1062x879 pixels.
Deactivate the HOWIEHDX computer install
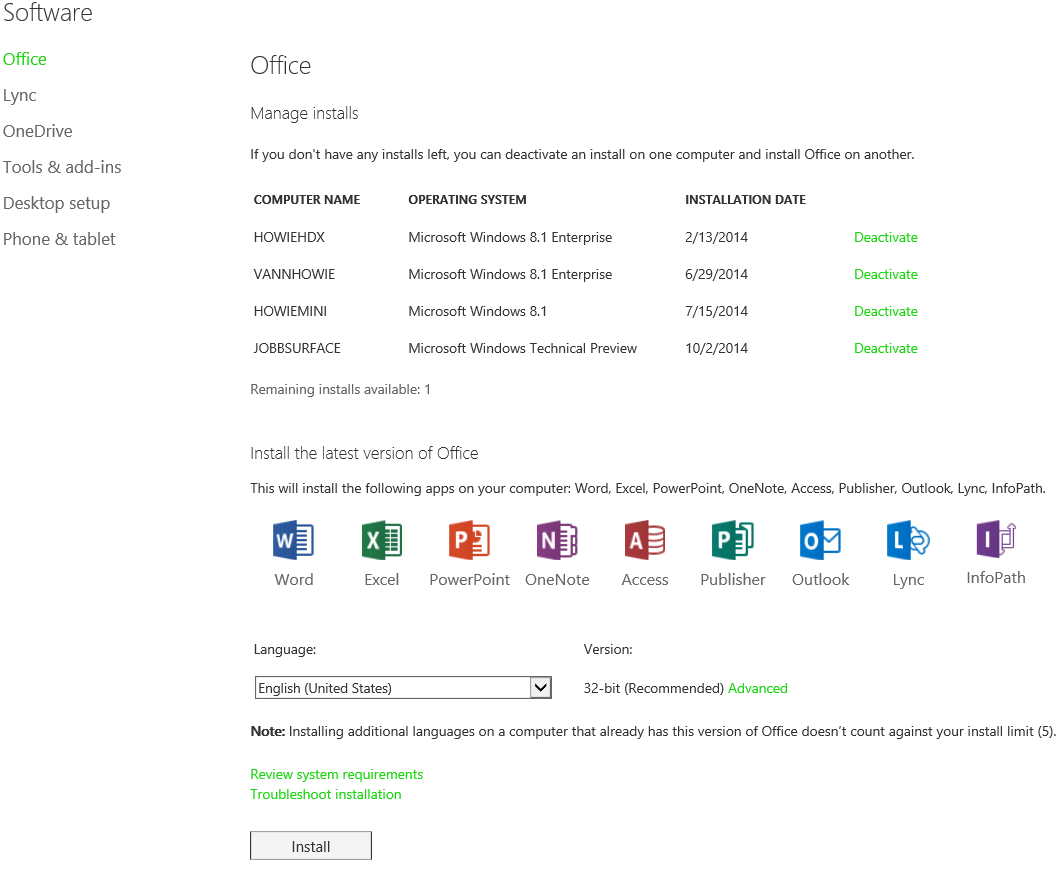pos(885,237)
